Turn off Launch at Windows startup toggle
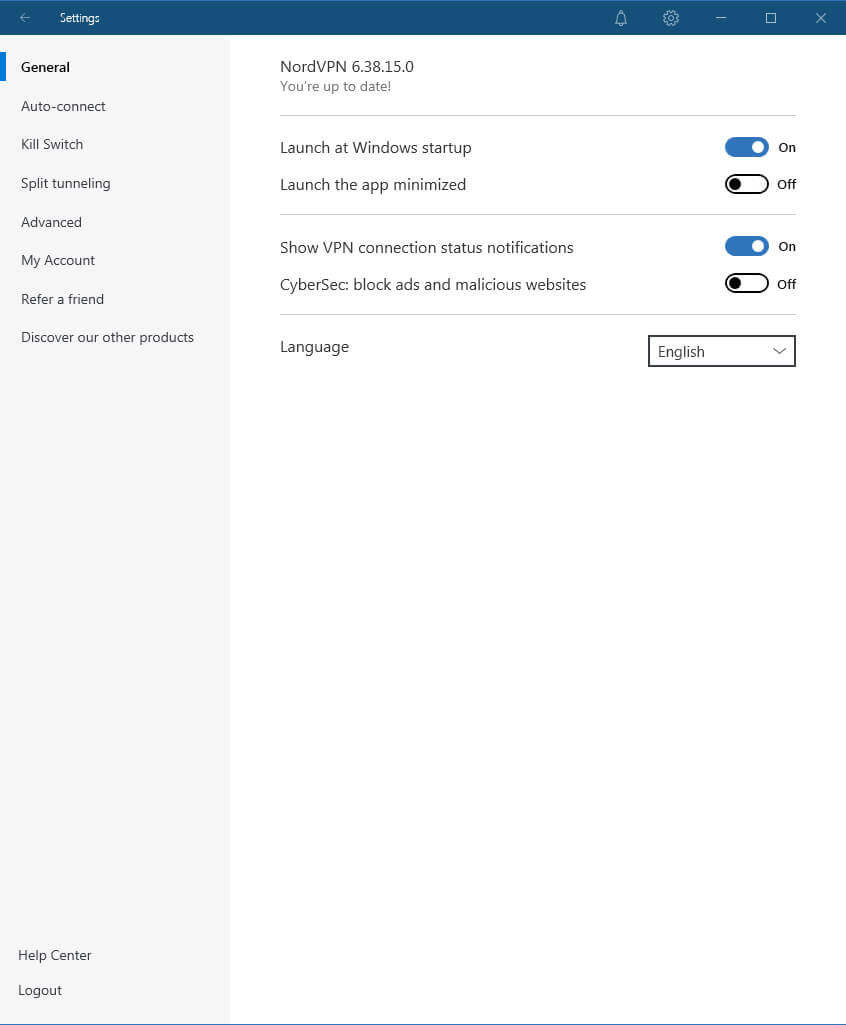This screenshot has height=1025, width=846. point(747,148)
